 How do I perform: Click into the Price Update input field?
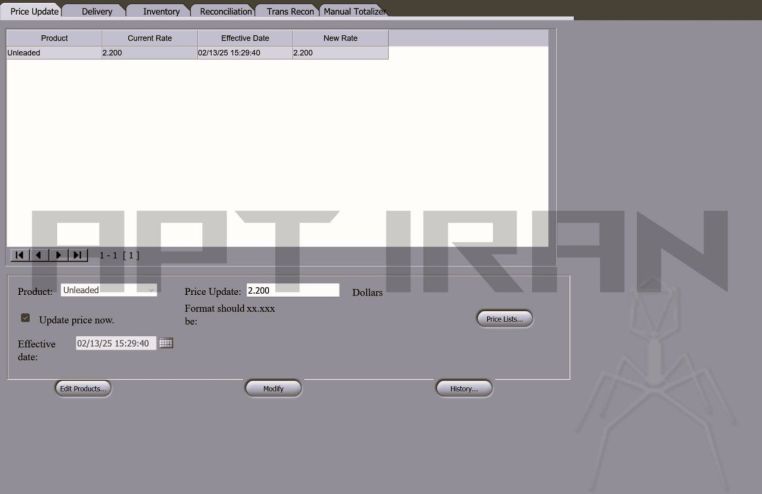tap(293, 290)
